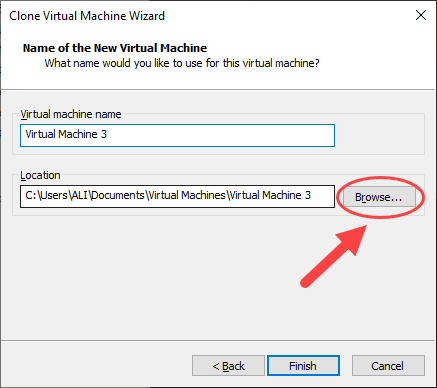Close the wizard window with X
Screen dimensions: 437x388
421,15
